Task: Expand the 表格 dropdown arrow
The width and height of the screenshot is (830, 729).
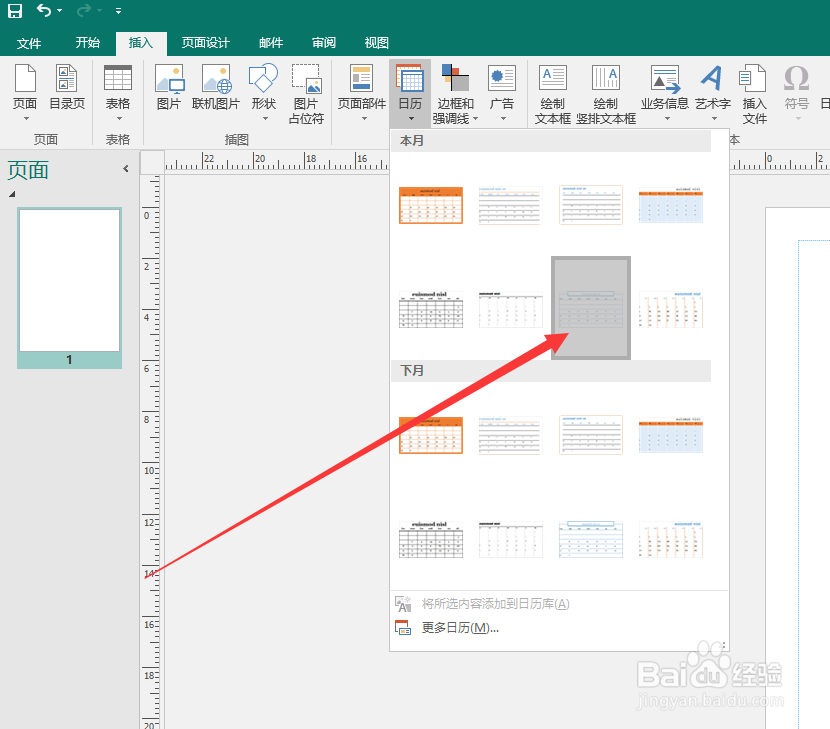Action: pos(119,119)
